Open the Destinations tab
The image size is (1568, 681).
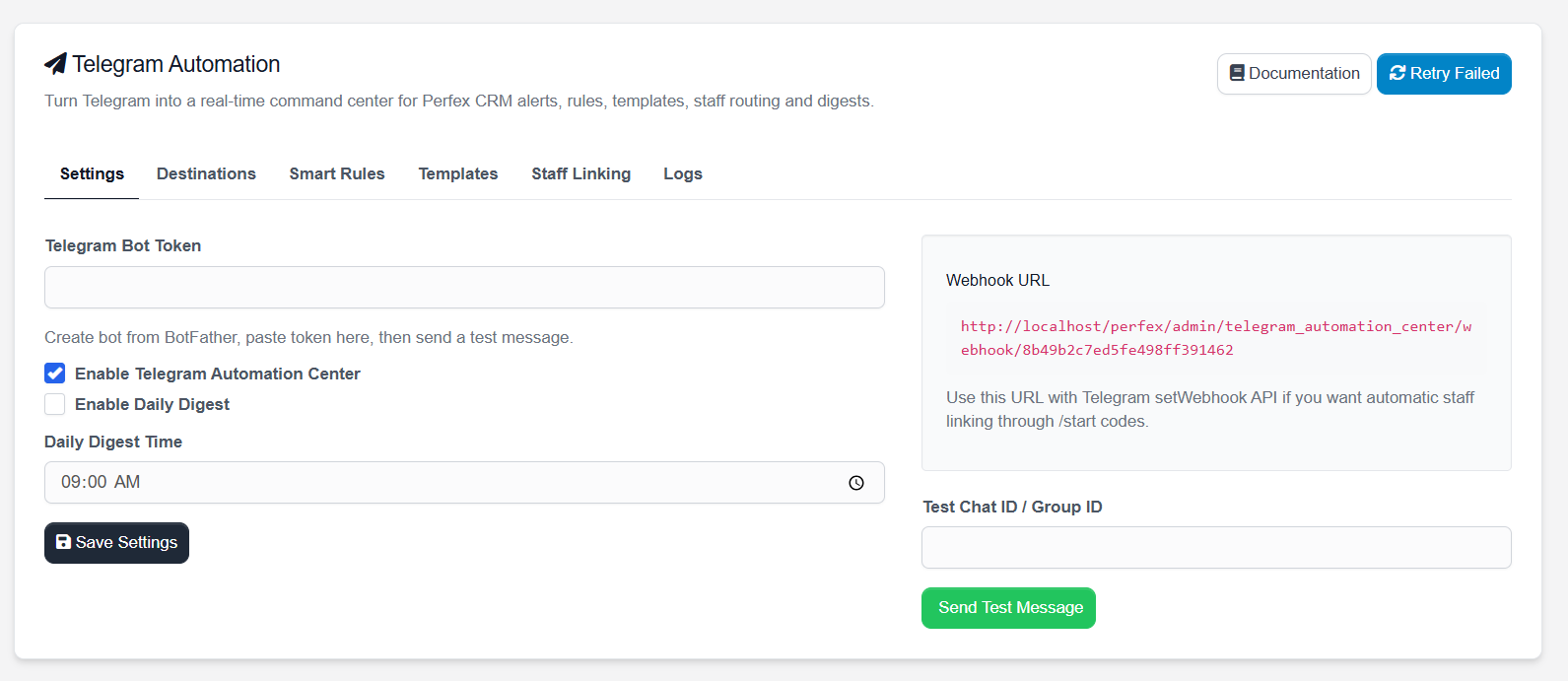pyautogui.click(x=206, y=174)
